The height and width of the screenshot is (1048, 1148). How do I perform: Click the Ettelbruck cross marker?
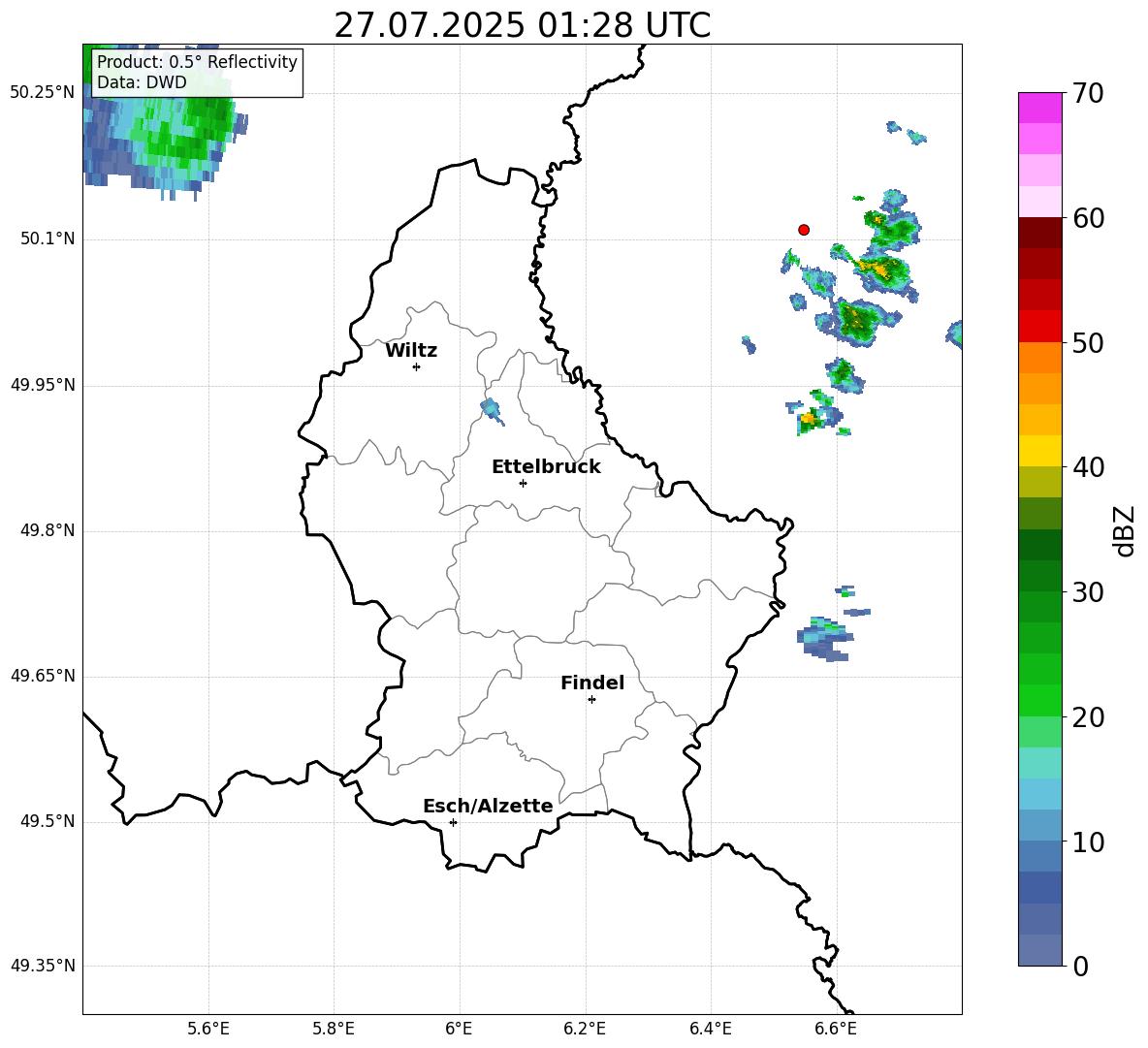(x=523, y=483)
